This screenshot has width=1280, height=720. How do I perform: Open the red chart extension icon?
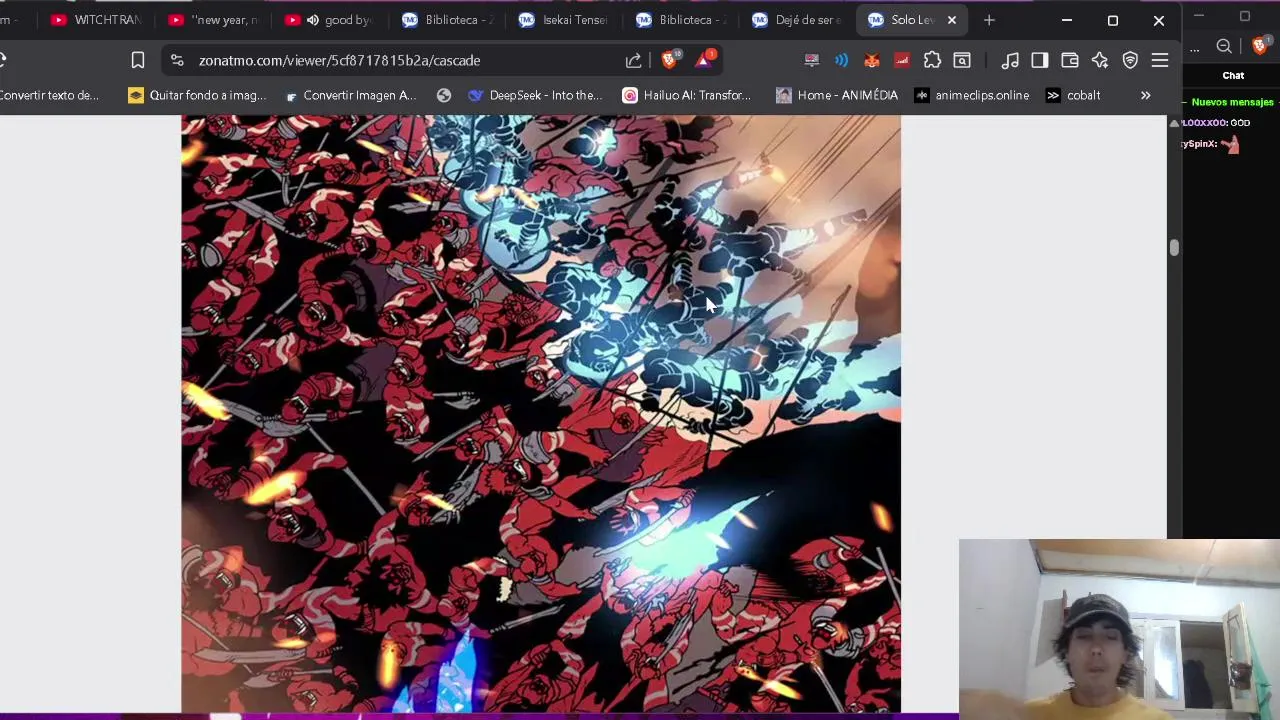point(901,60)
